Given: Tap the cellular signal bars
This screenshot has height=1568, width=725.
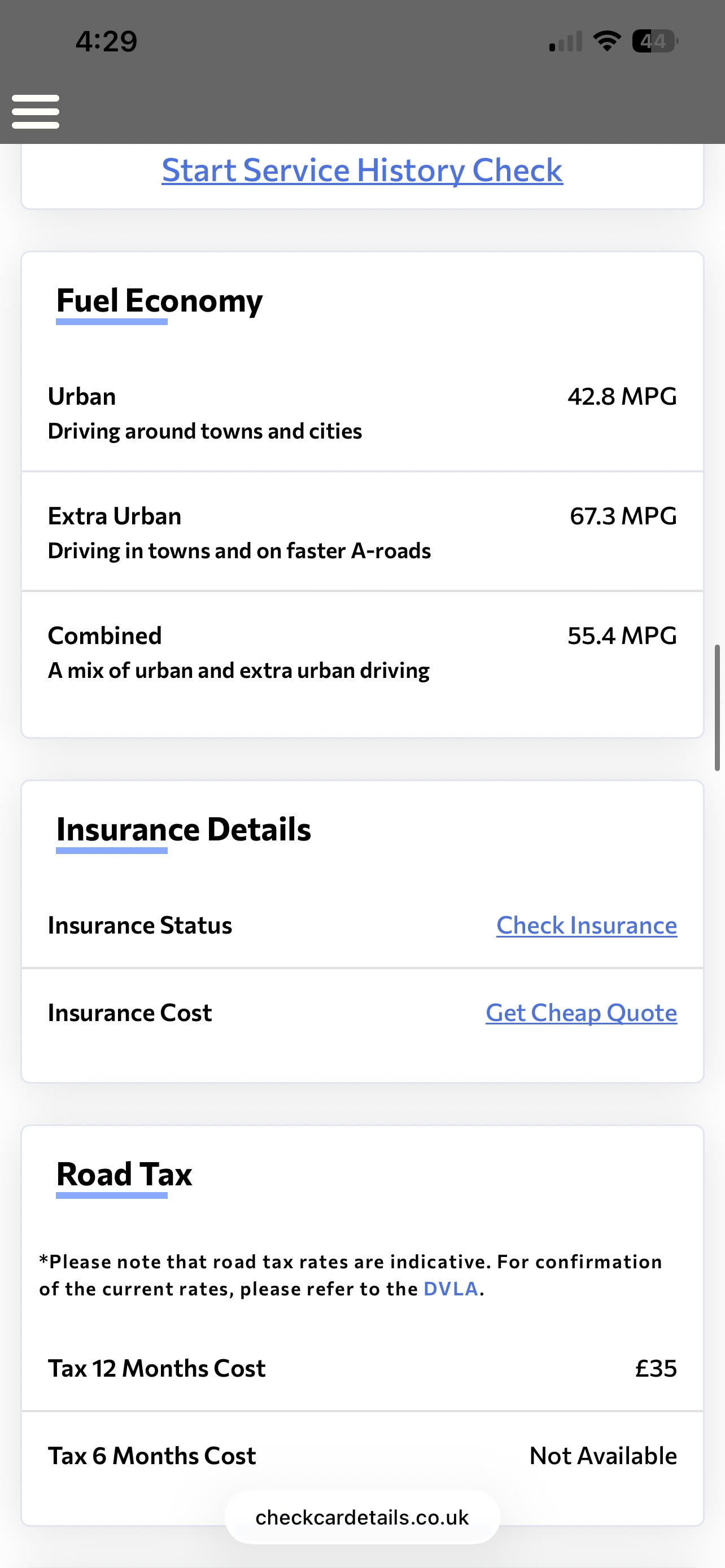Looking at the screenshot, I should tap(566, 41).
